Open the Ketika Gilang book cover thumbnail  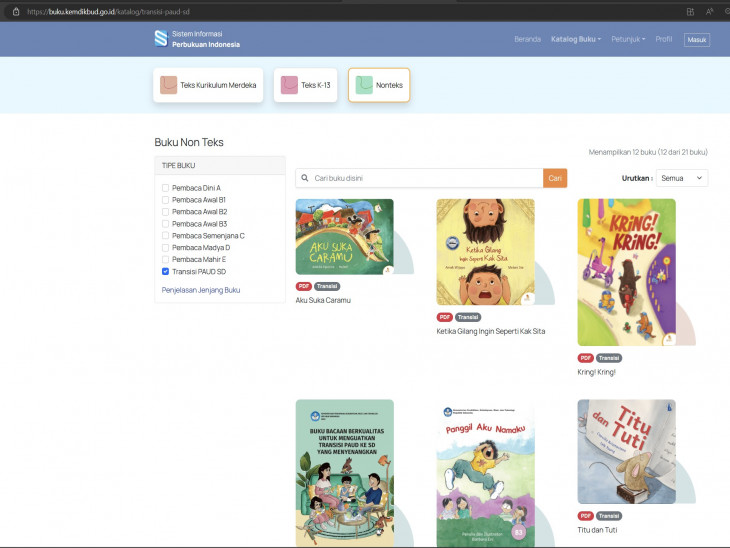click(x=485, y=252)
